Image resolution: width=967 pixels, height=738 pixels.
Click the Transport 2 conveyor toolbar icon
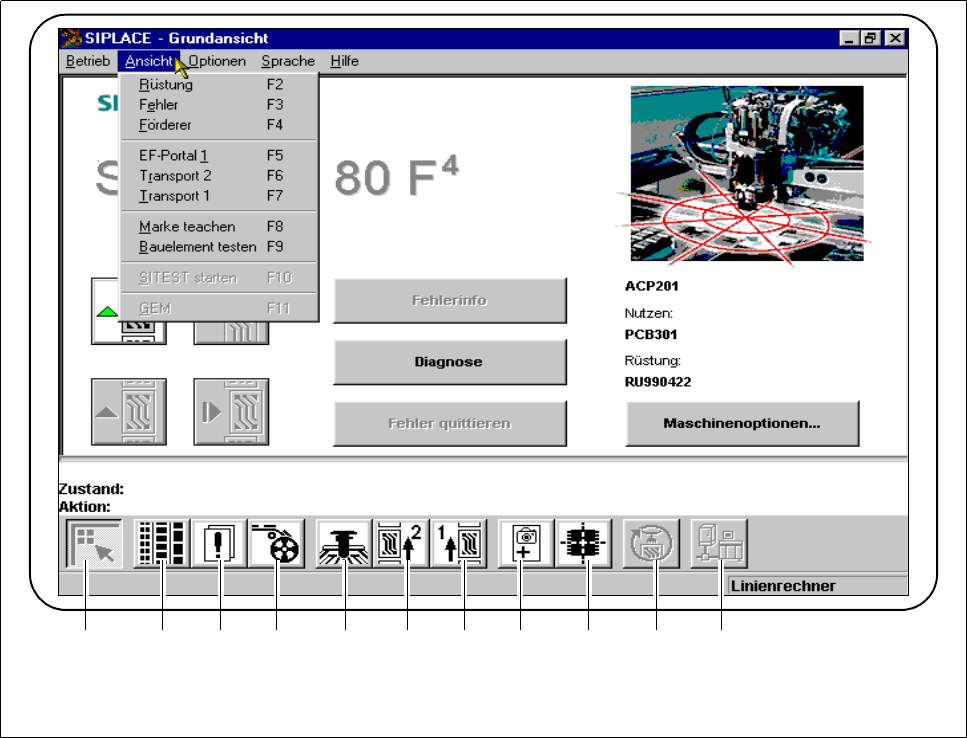point(401,544)
